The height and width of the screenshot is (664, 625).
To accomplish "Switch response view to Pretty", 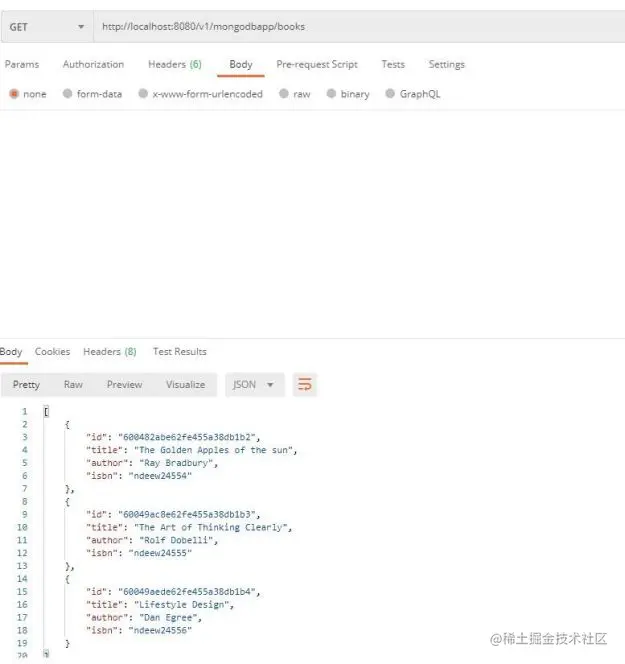I will tap(26, 385).
